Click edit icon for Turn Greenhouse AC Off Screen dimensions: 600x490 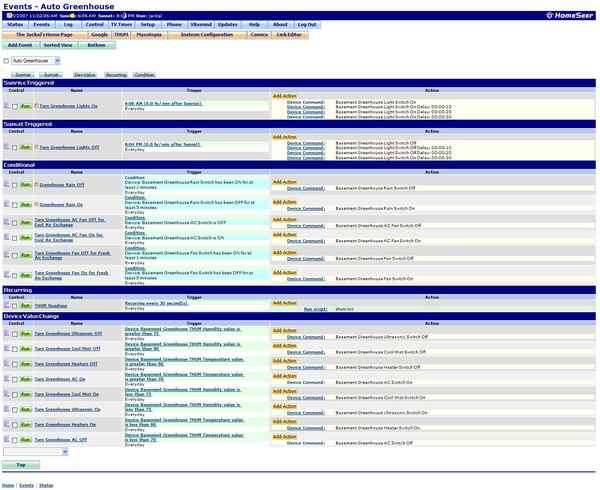click(x=7, y=439)
